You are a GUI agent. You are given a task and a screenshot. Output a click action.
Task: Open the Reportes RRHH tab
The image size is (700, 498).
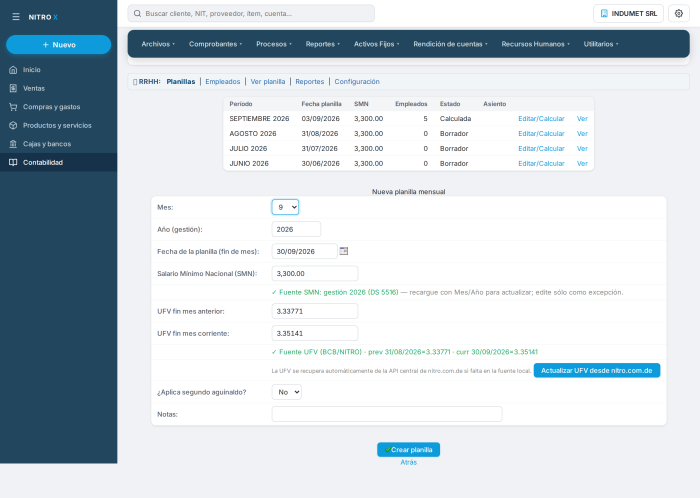[310, 82]
